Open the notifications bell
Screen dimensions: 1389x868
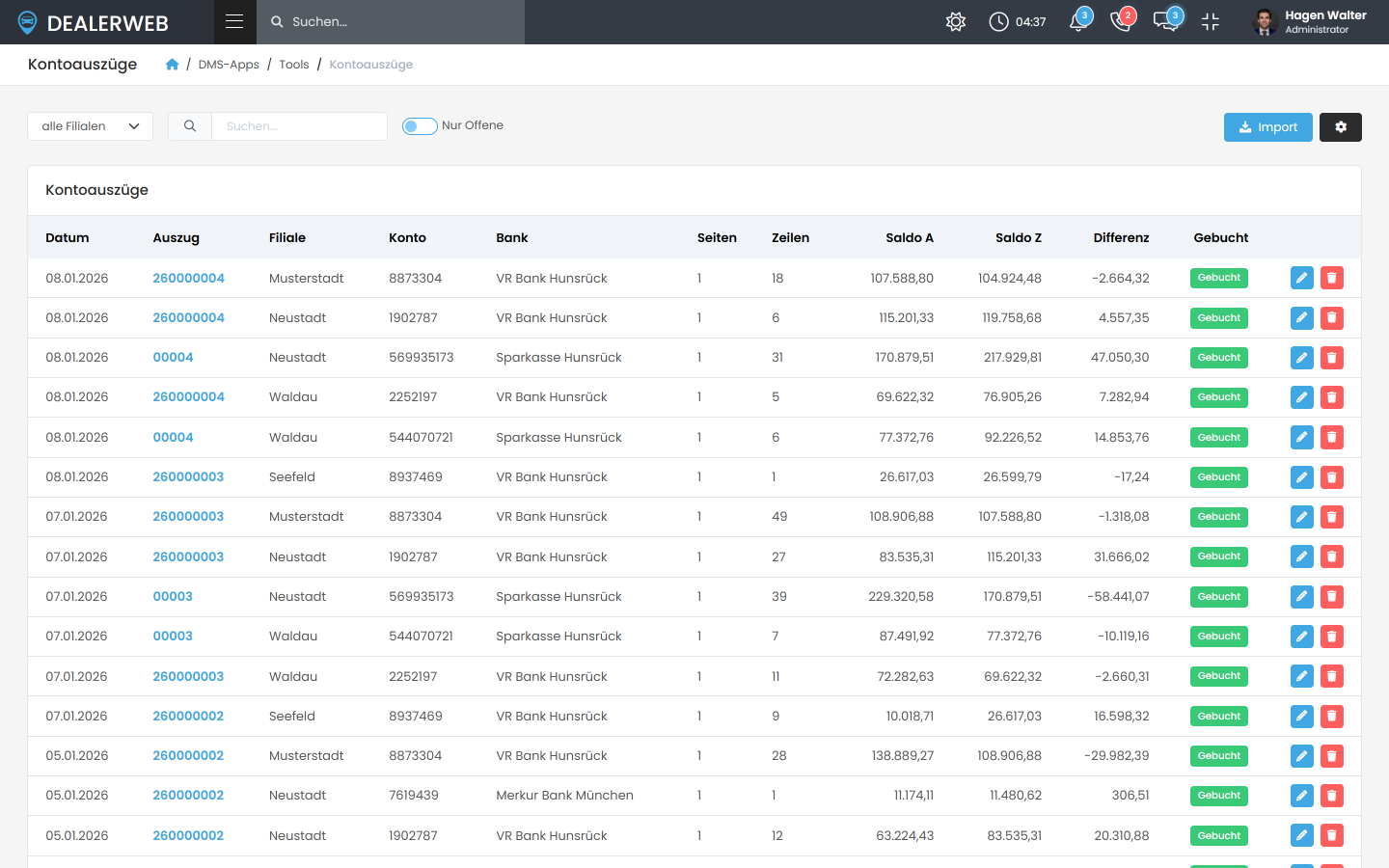[1079, 21]
